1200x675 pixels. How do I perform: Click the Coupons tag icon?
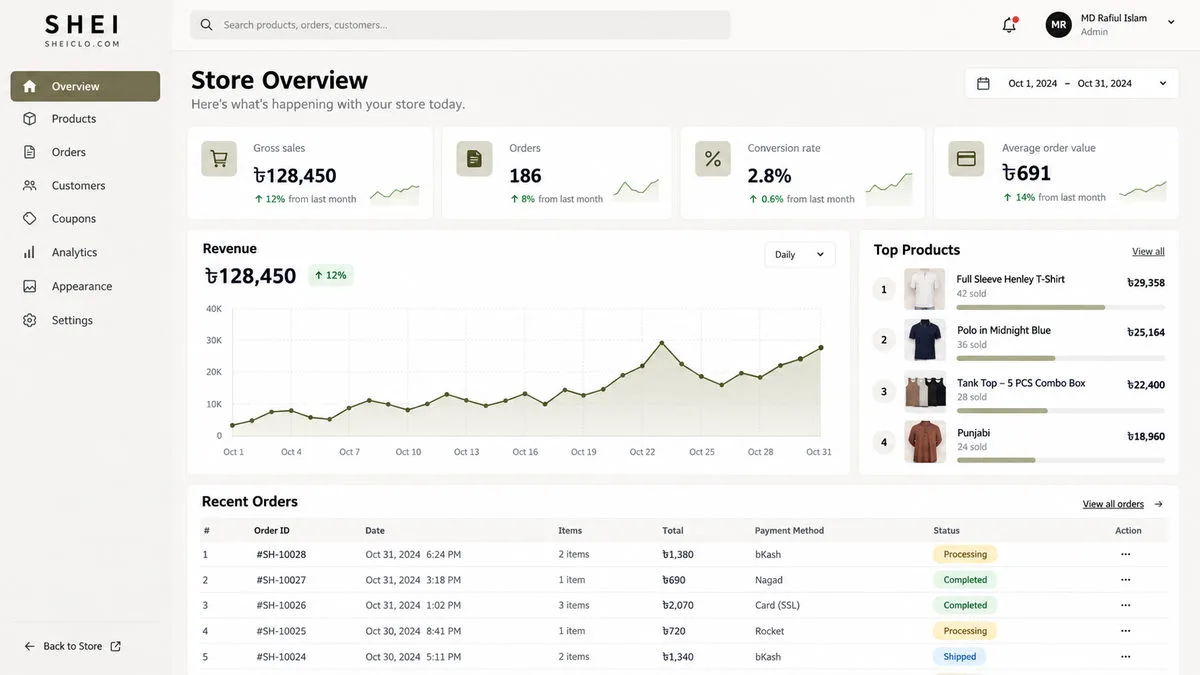[x=30, y=218]
